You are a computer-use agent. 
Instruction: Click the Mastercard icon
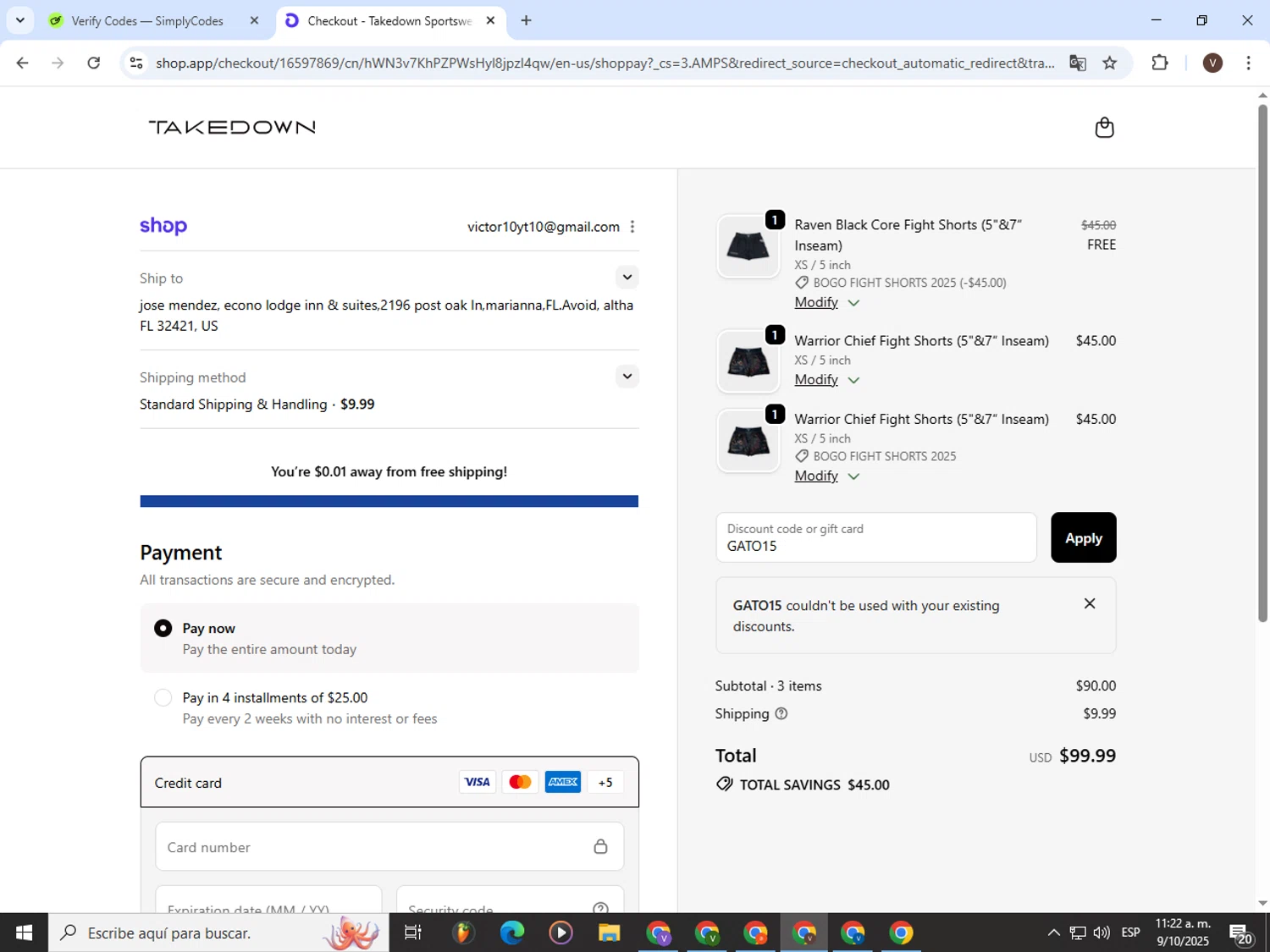pyautogui.click(x=520, y=782)
